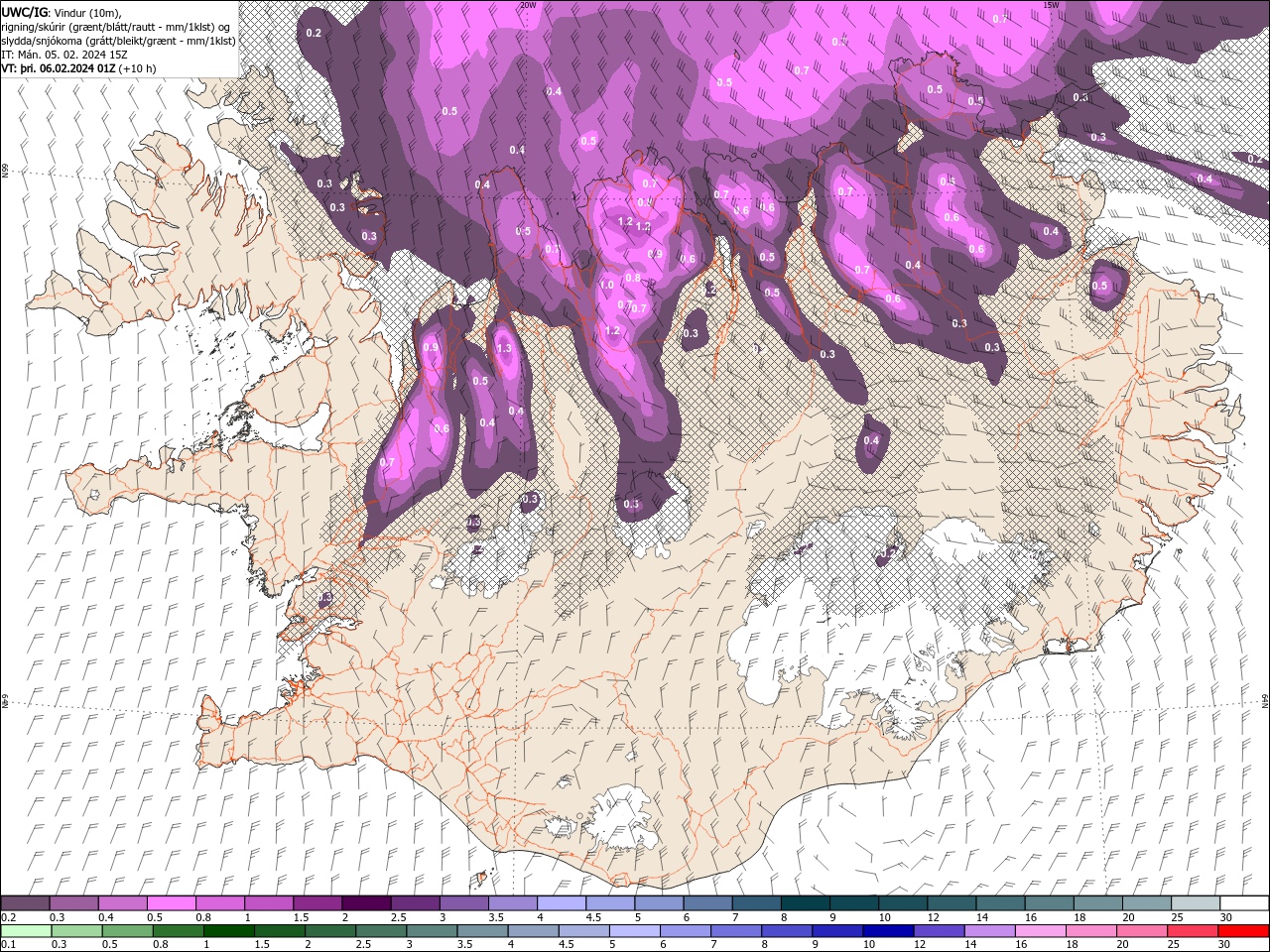
Task: Click the upper legend swatch between 18 and 20
Action: click(x=1097, y=903)
